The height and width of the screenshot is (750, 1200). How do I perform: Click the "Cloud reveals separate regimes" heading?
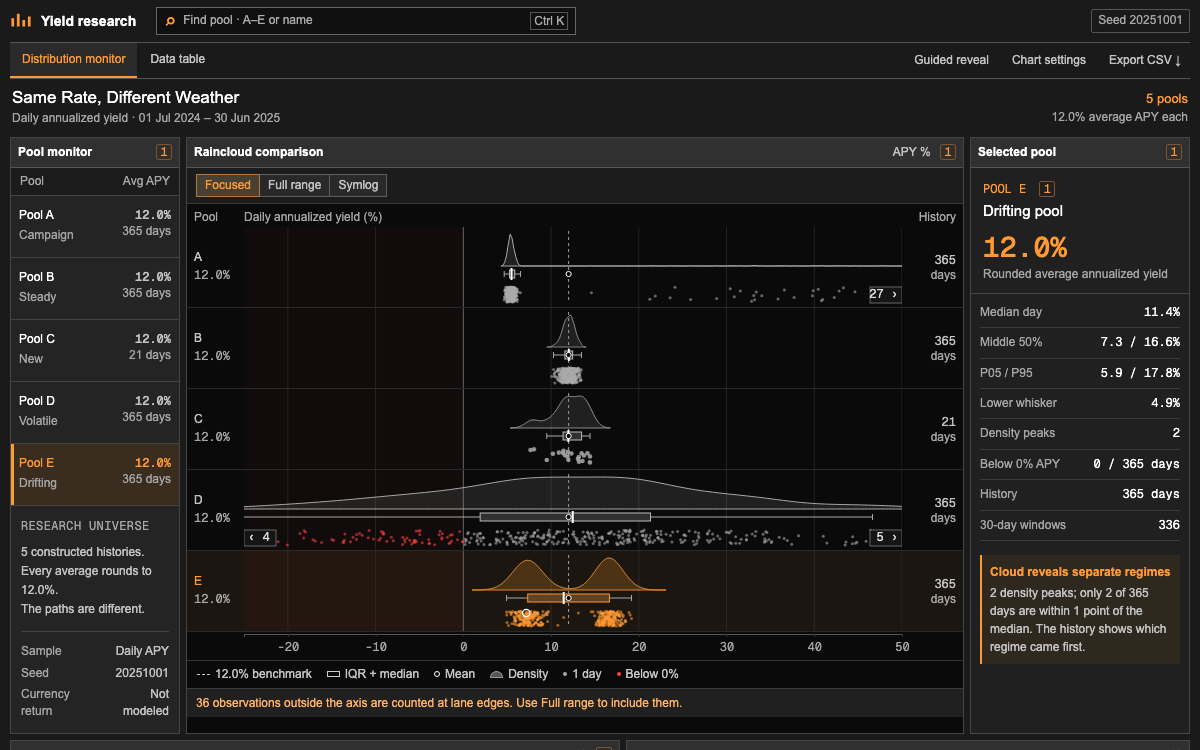point(1080,572)
